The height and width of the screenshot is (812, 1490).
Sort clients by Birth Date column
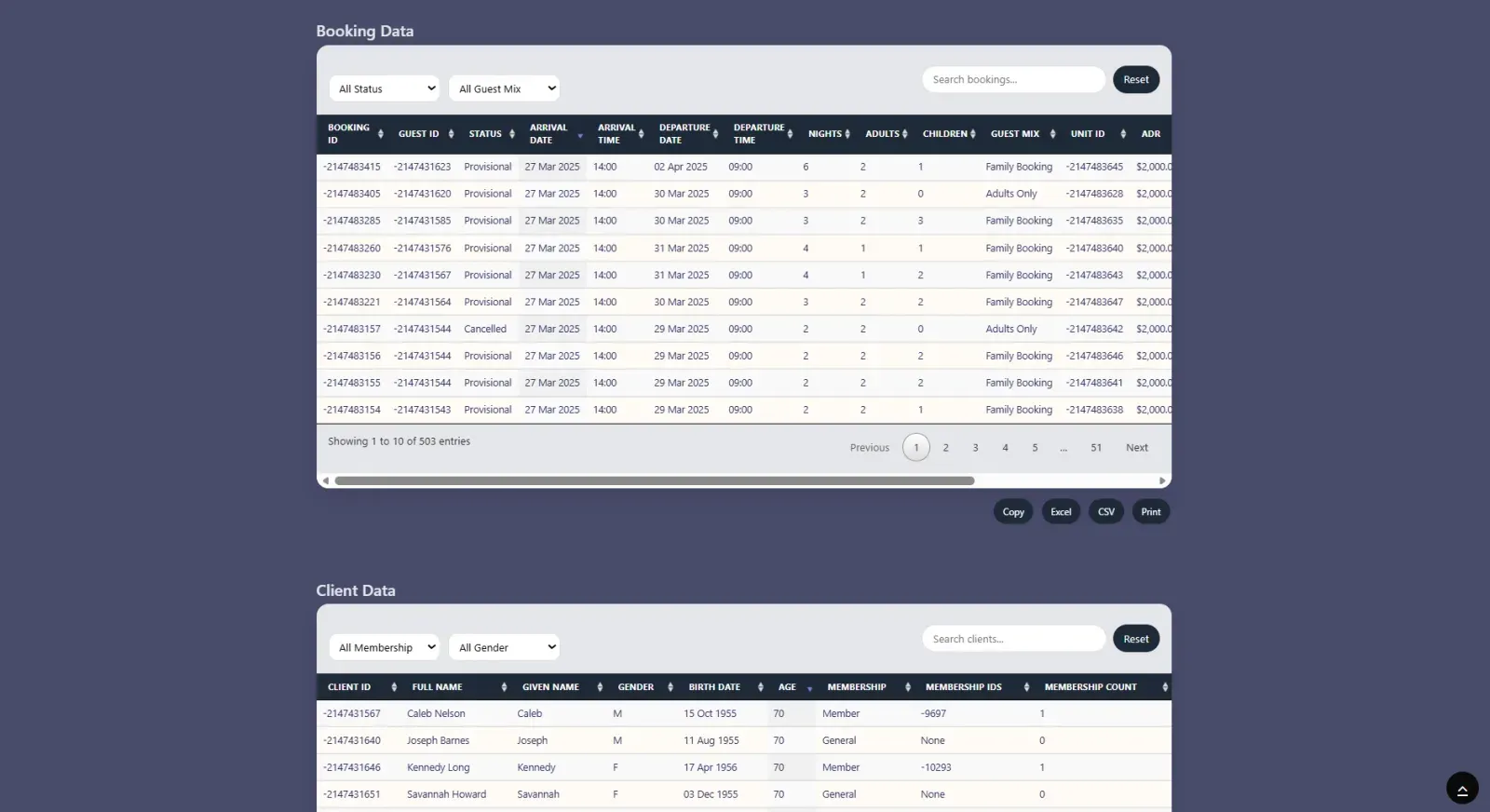pyautogui.click(x=725, y=687)
